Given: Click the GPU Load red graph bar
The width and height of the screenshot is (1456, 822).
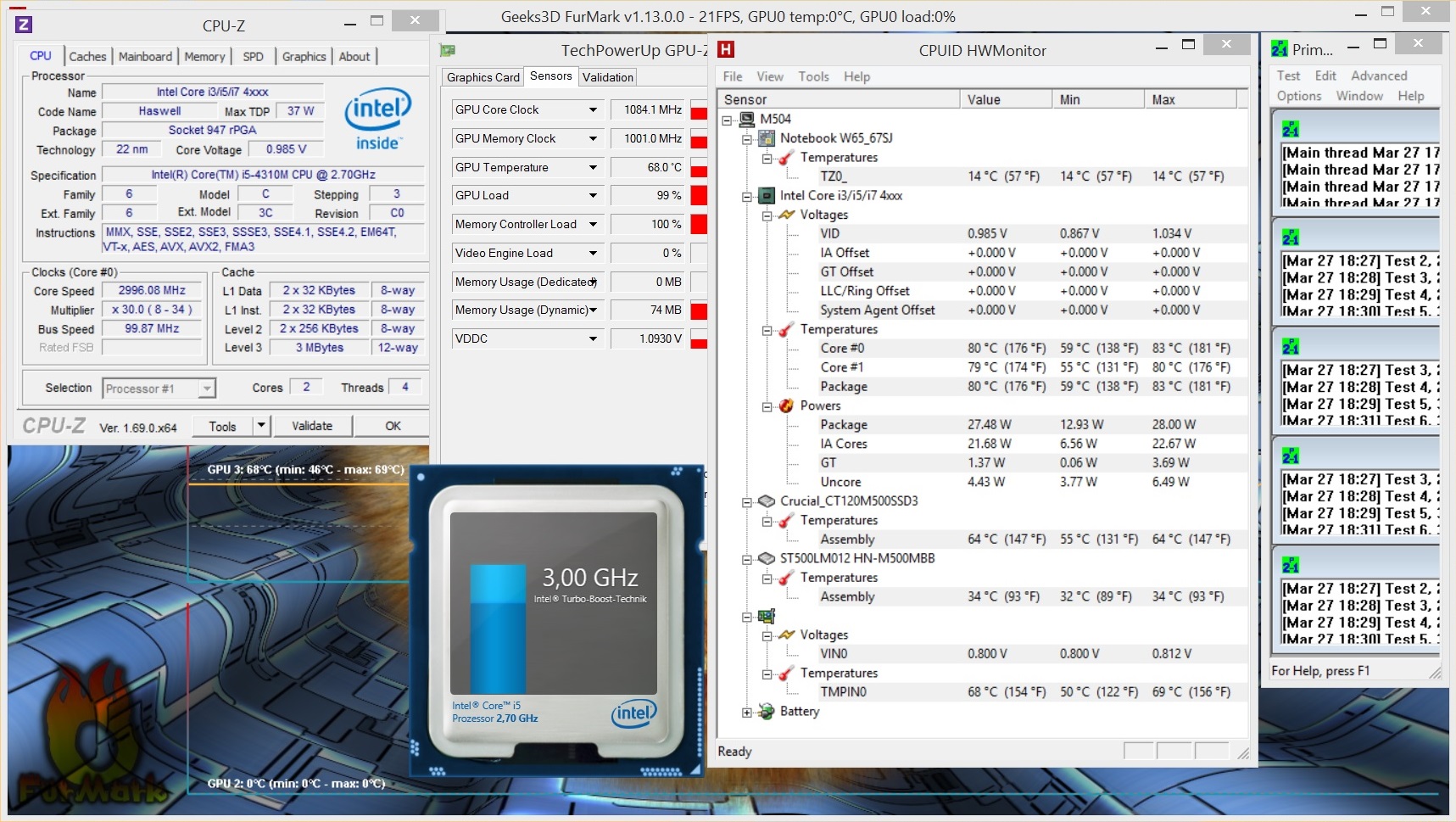Looking at the screenshot, I should pyautogui.click(x=699, y=196).
